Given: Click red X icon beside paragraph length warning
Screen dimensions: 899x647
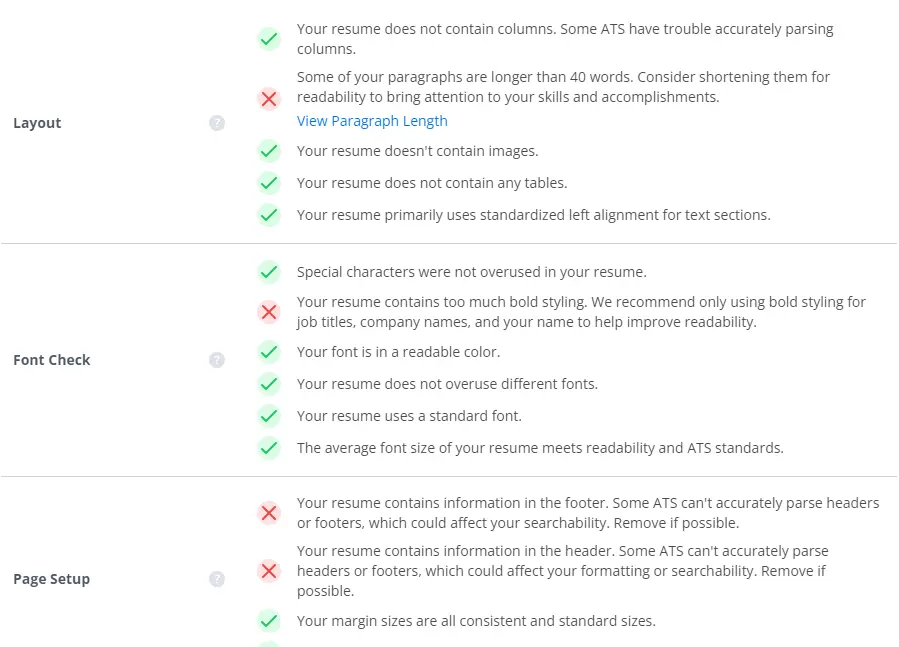Looking at the screenshot, I should tap(269, 98).
